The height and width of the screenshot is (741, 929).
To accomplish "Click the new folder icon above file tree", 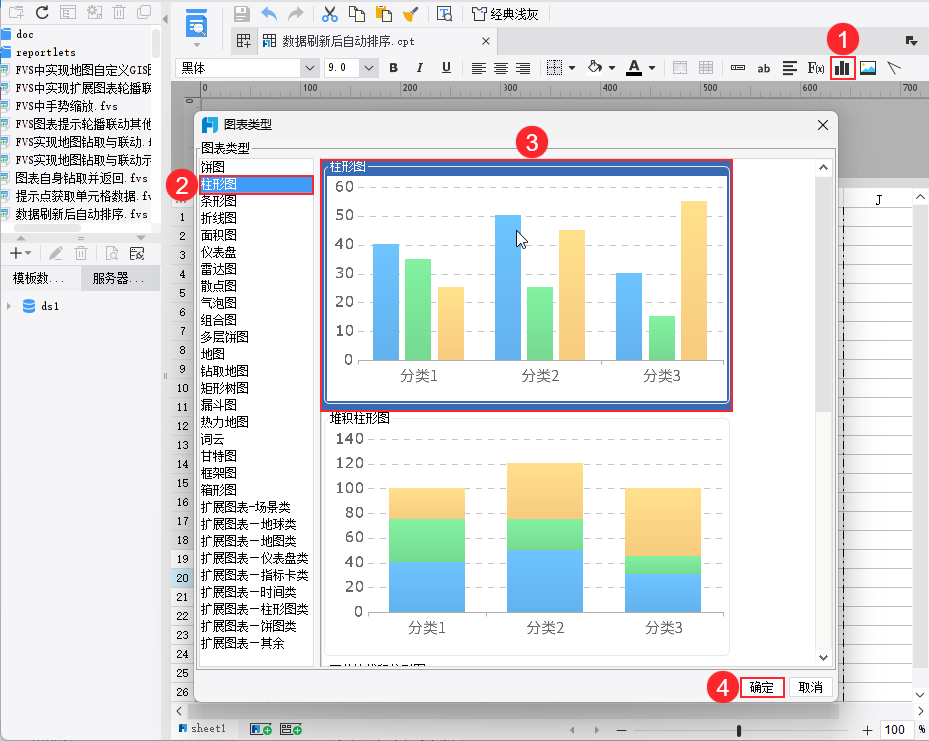I will coord(17,12).
